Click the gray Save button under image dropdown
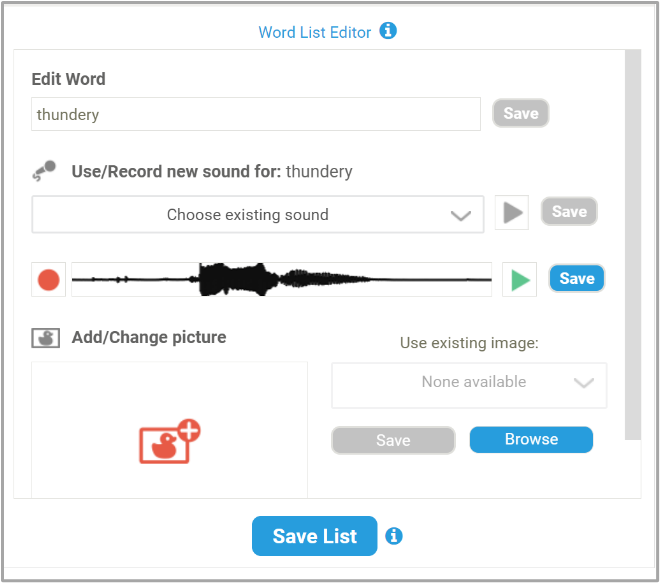 [x=393, y=440]
